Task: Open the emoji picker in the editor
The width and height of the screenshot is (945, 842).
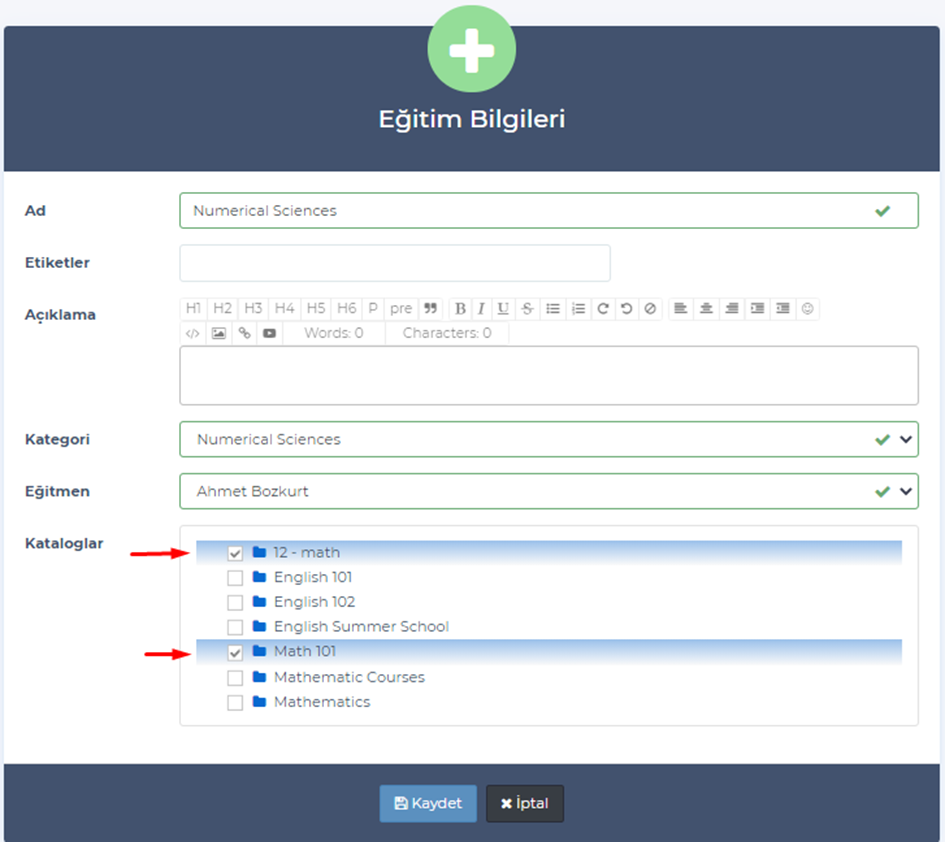Action: 808,309
